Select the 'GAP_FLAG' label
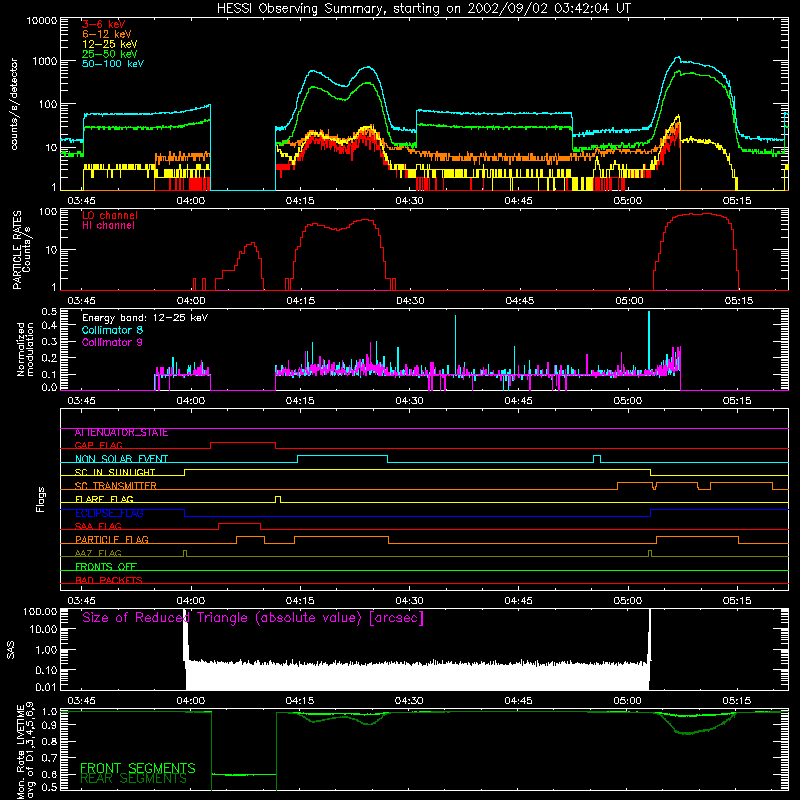This screenshot has height=800, width=800. [98, 445]
